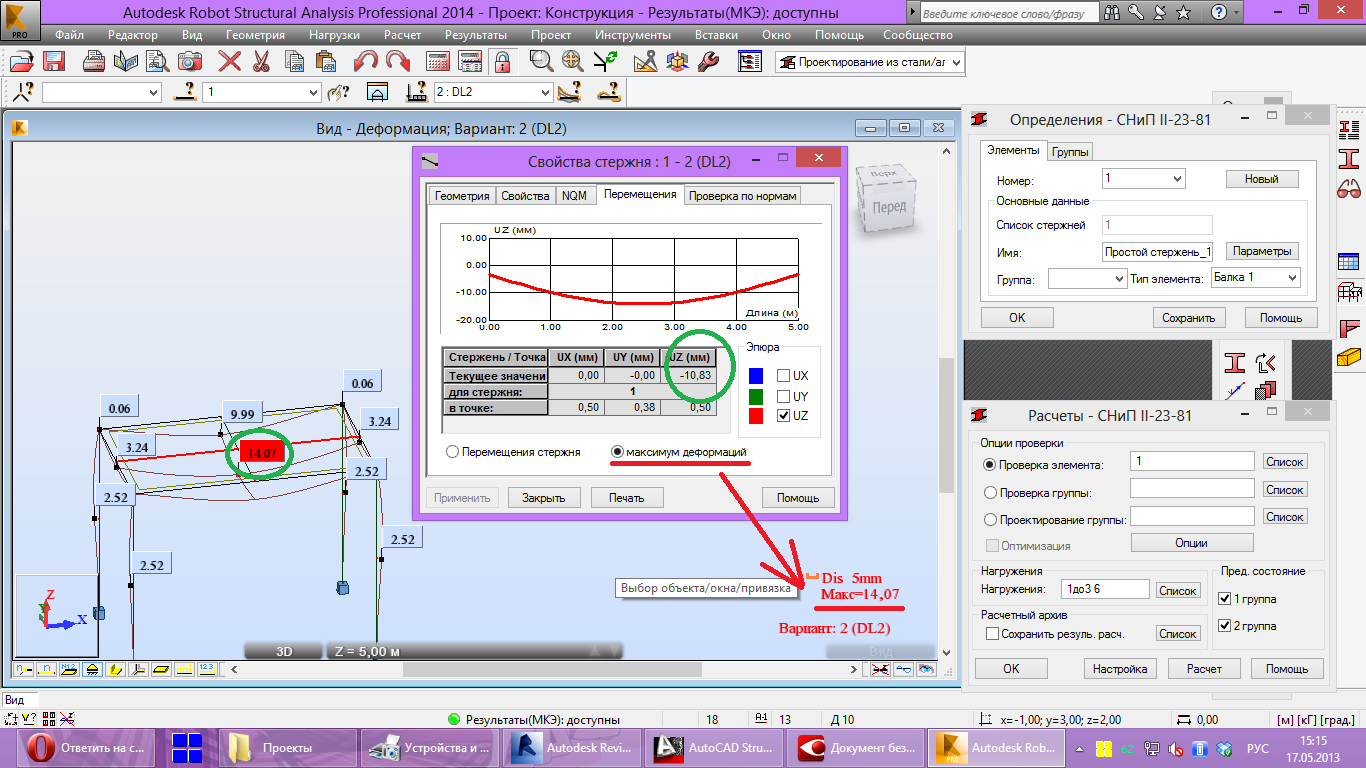Undo the last action

tap(366, 61)
